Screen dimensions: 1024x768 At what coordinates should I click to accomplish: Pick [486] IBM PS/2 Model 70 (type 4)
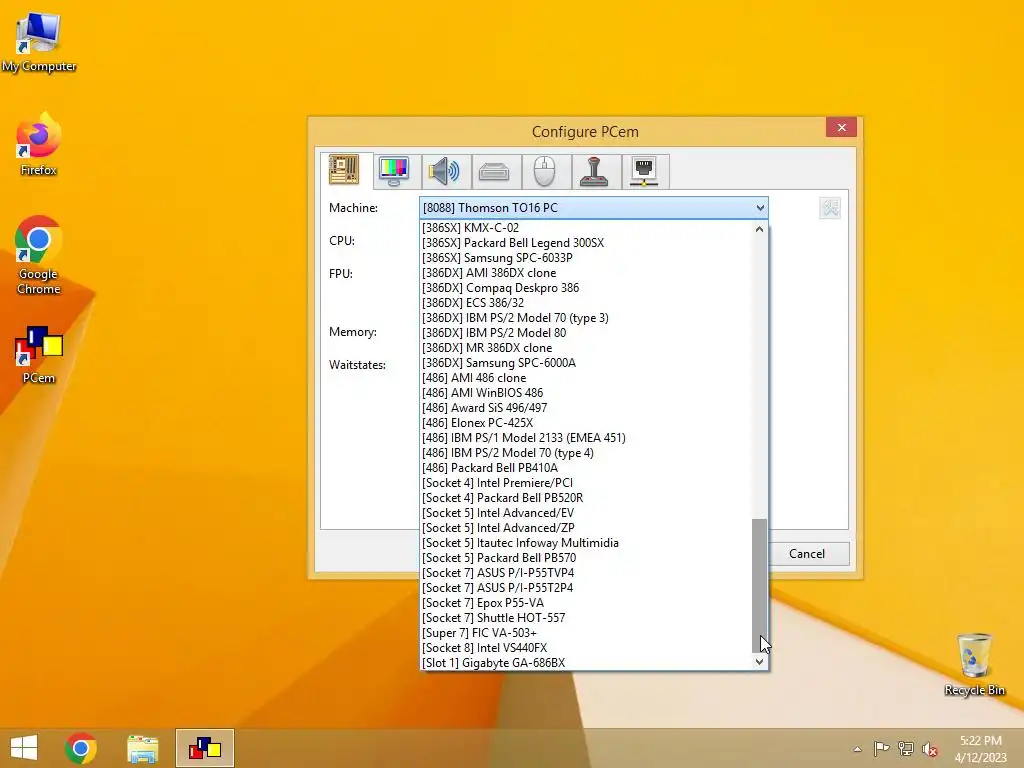coord(586,453)
